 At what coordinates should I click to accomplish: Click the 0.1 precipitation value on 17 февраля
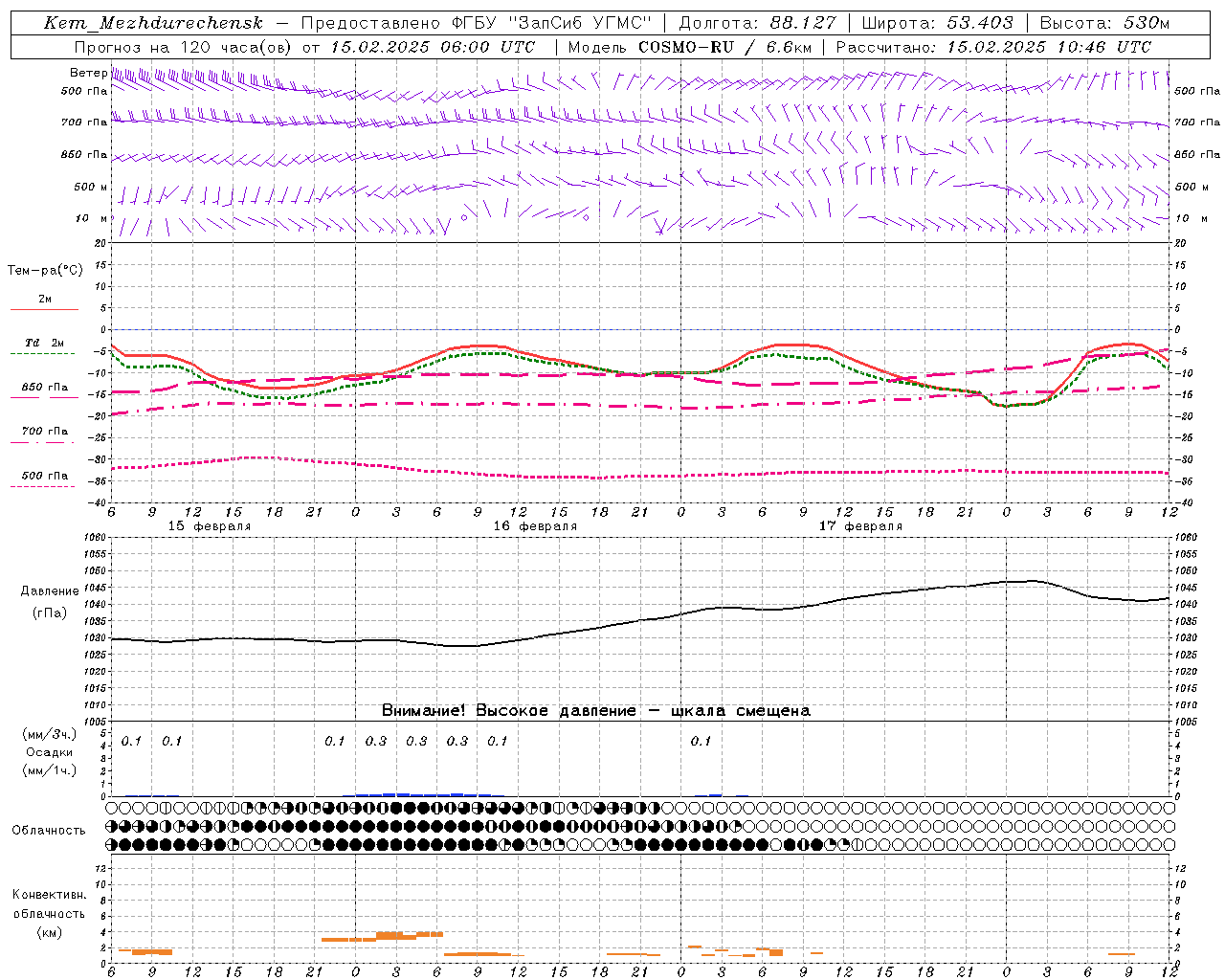(702, 741)
